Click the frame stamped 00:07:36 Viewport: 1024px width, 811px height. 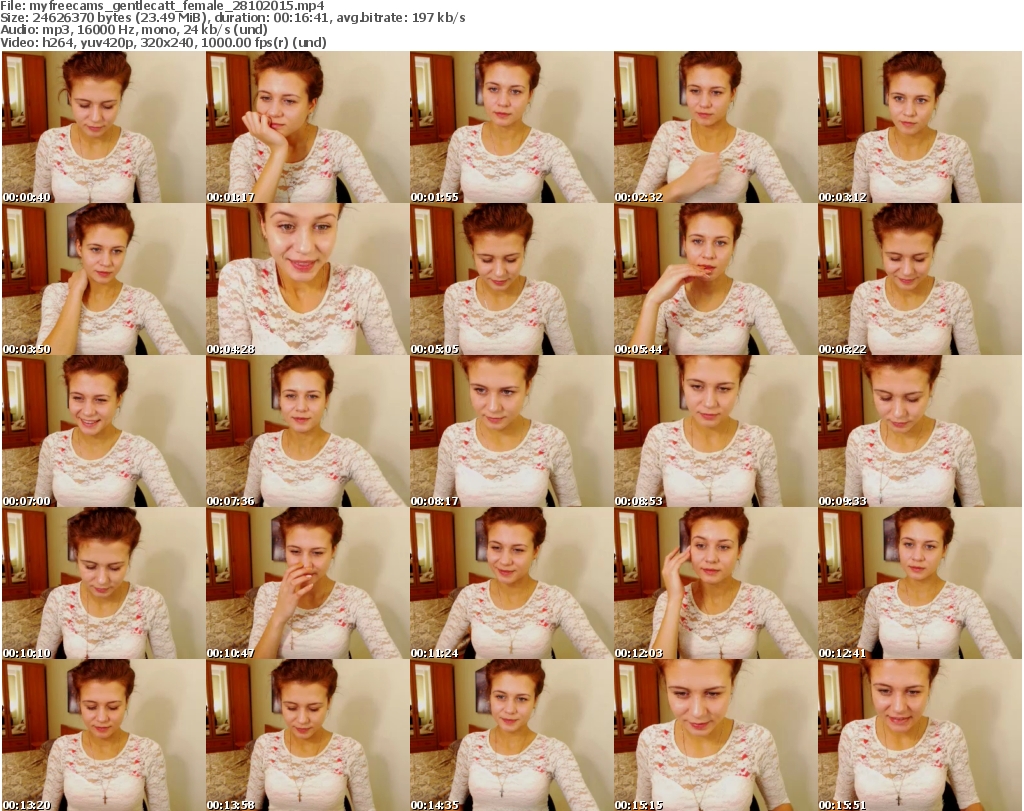coord(308,432)
